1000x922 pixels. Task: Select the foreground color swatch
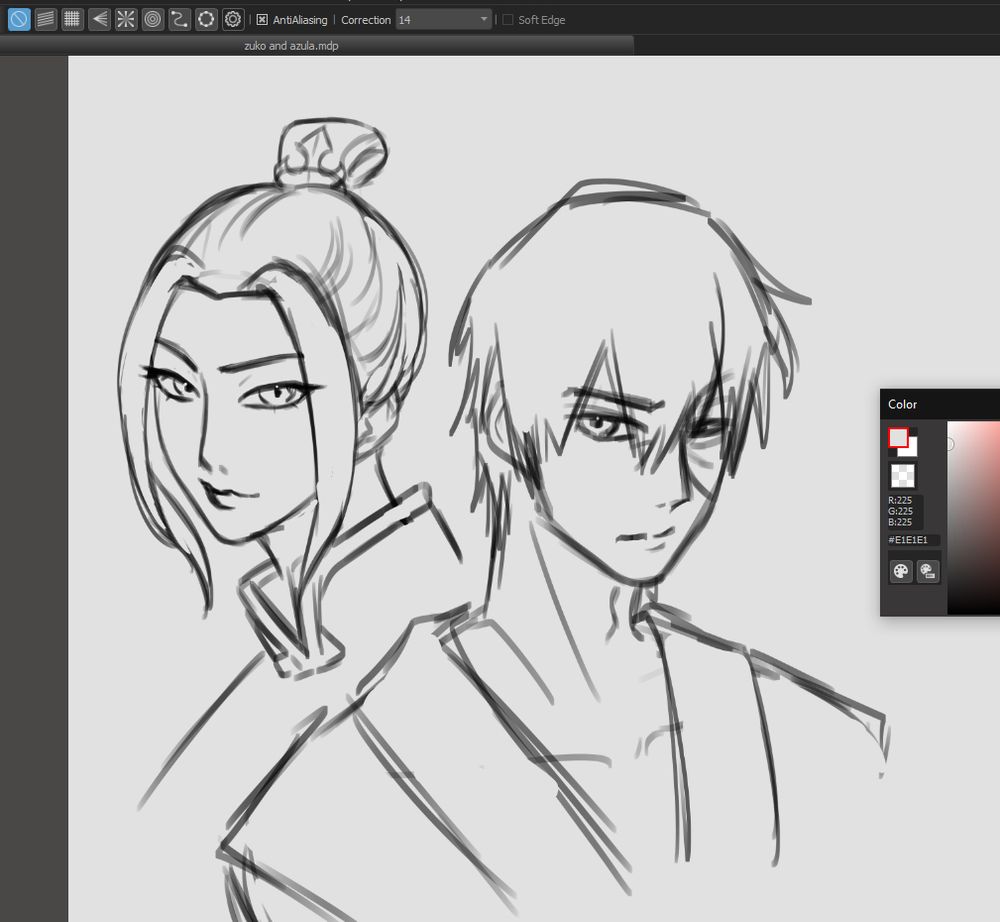(898, 438)
